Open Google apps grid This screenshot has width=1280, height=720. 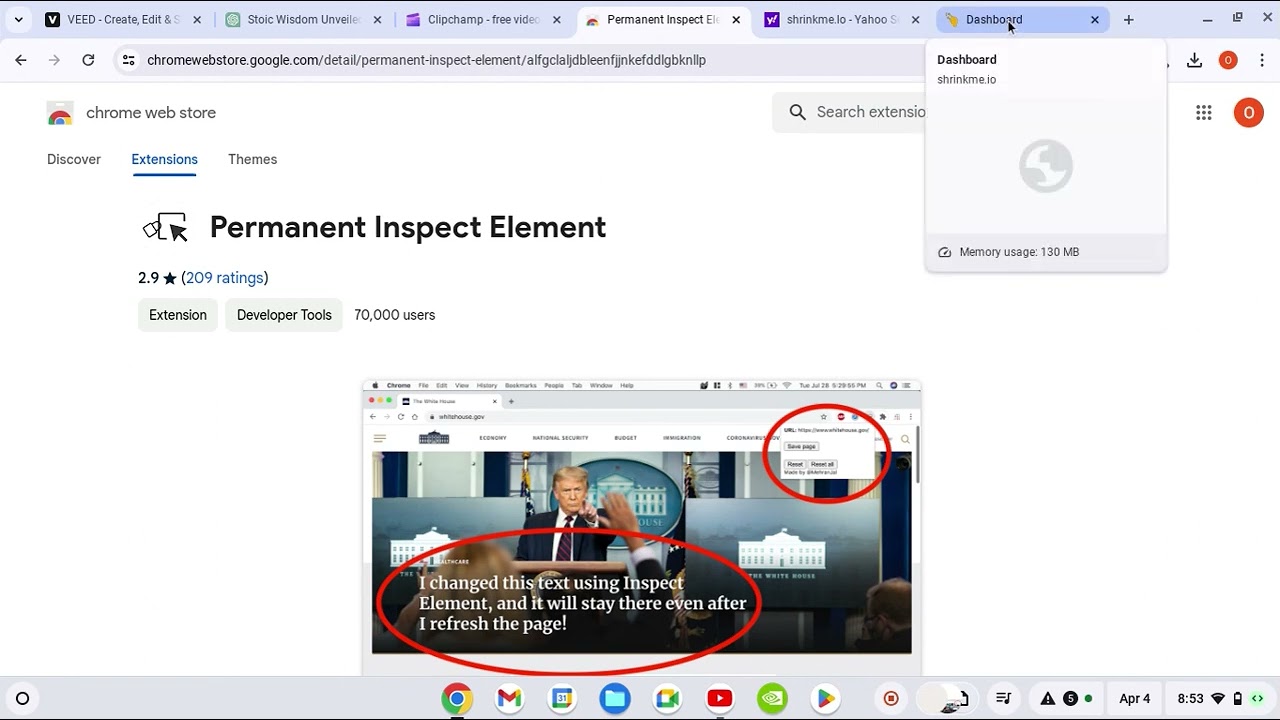pyautogui.click(x=1204, y=113)
